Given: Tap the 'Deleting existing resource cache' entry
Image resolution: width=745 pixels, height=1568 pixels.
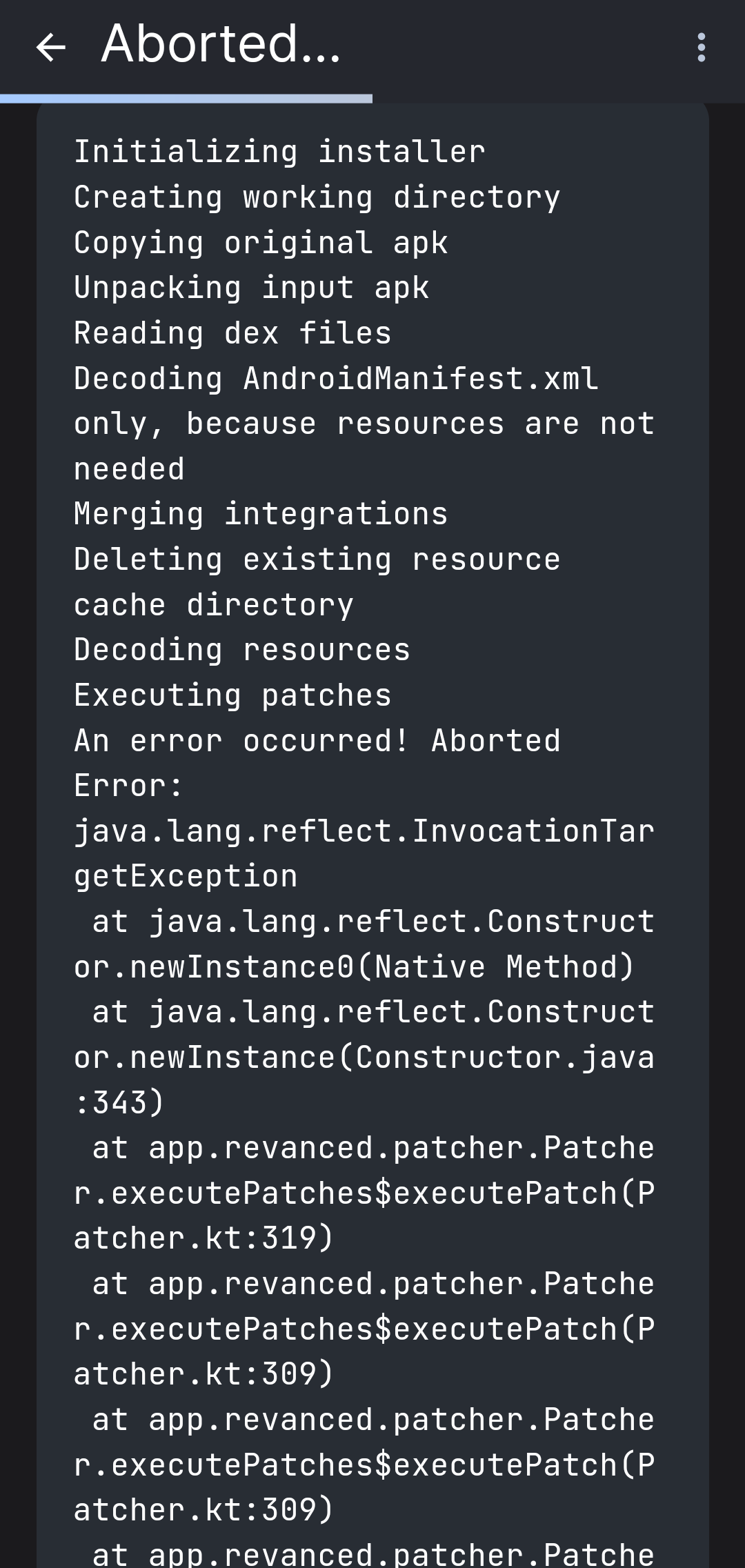Looking at the screenshot, I should pyautogui.click(x=316, y=559).
